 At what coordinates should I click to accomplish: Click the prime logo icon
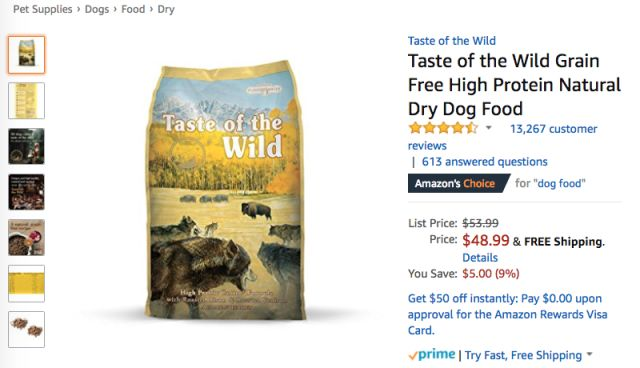(432, 355)
